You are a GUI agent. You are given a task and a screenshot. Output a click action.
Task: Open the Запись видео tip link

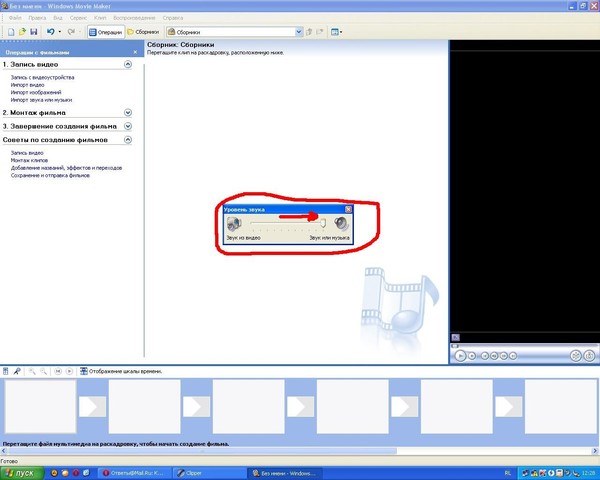[27, 153]
